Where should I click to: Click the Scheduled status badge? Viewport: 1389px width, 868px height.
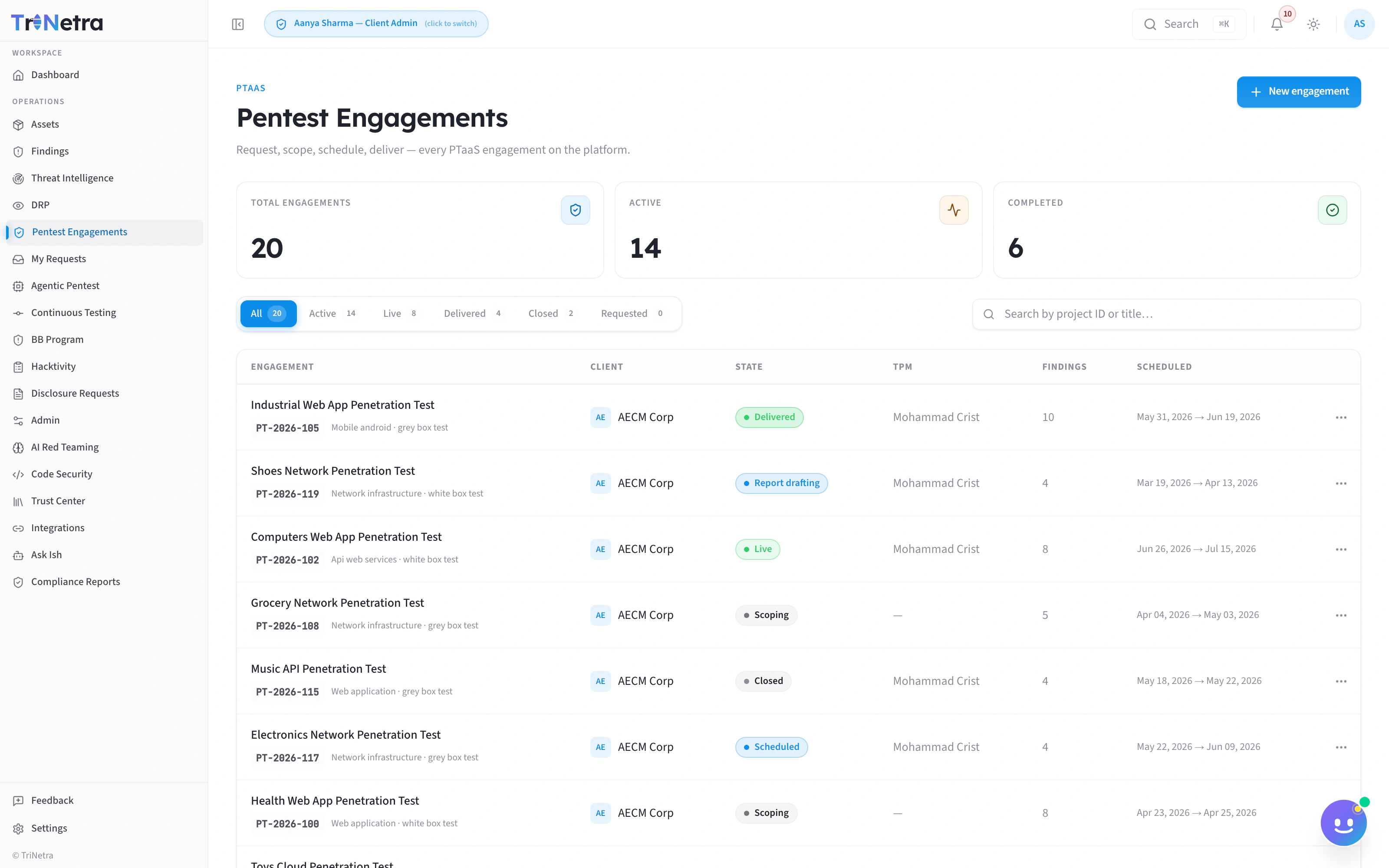[771, 747]
